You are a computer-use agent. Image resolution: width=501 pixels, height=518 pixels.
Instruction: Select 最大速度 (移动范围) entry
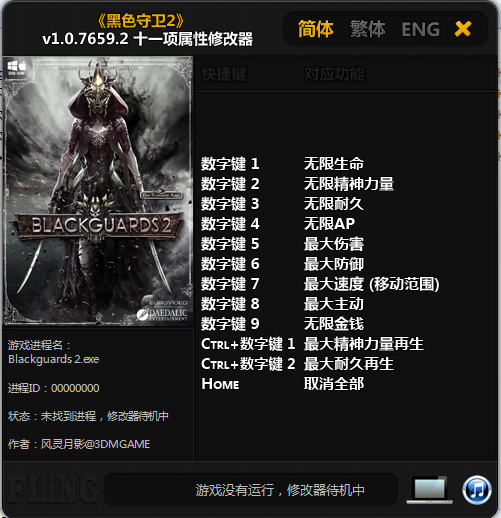[371, 284]
